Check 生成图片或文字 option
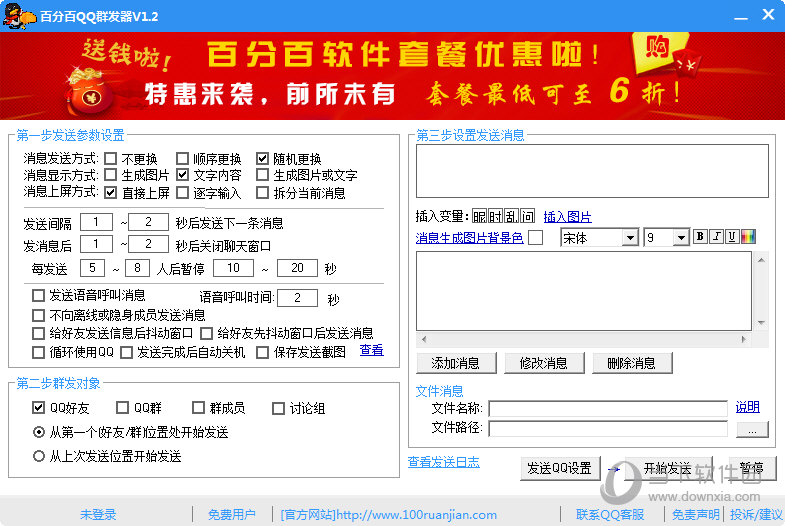 (x=262, y=175)
